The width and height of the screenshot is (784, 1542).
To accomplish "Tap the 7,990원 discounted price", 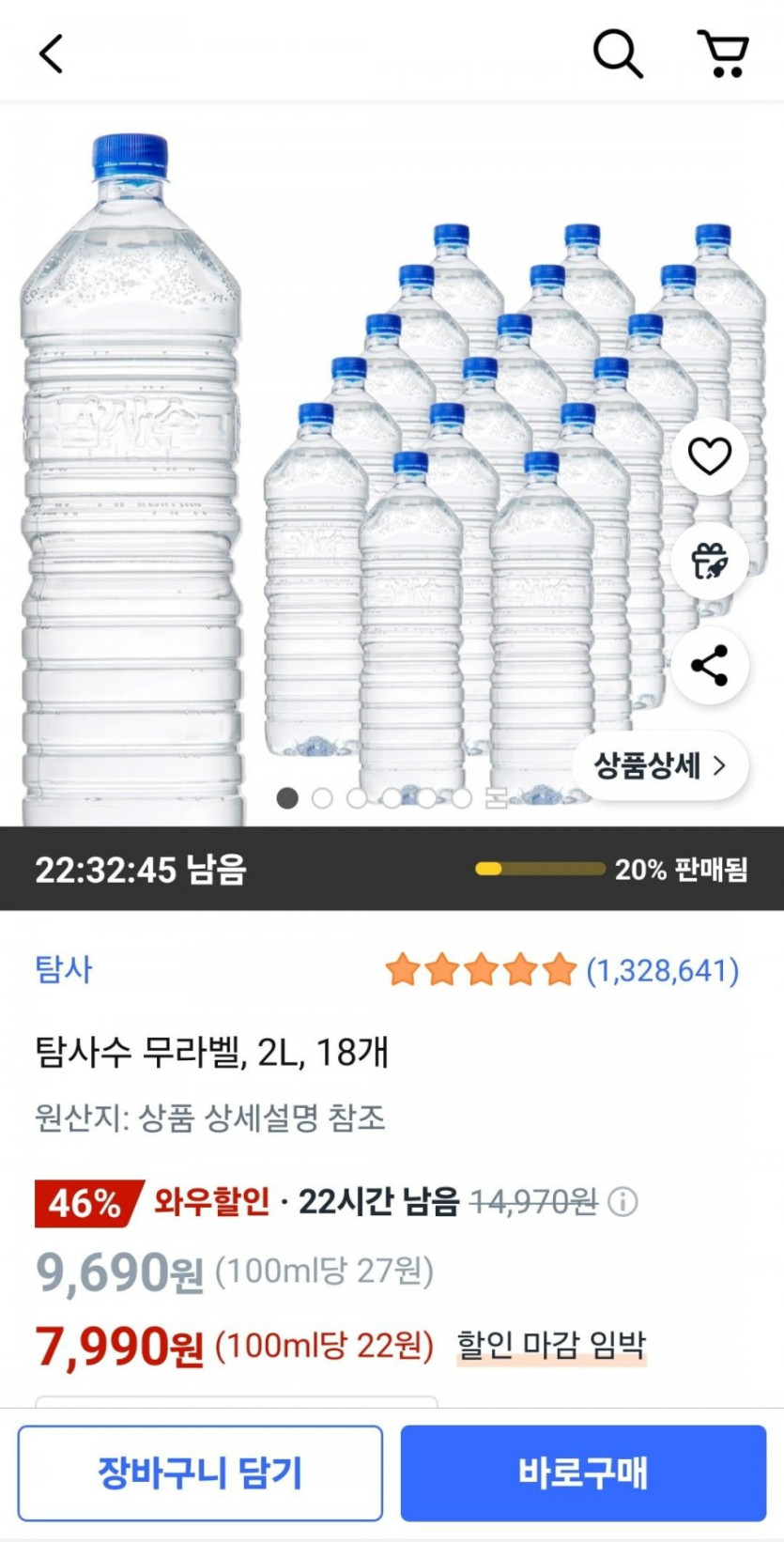I will pyautogui.click(x=119, y=1347).
